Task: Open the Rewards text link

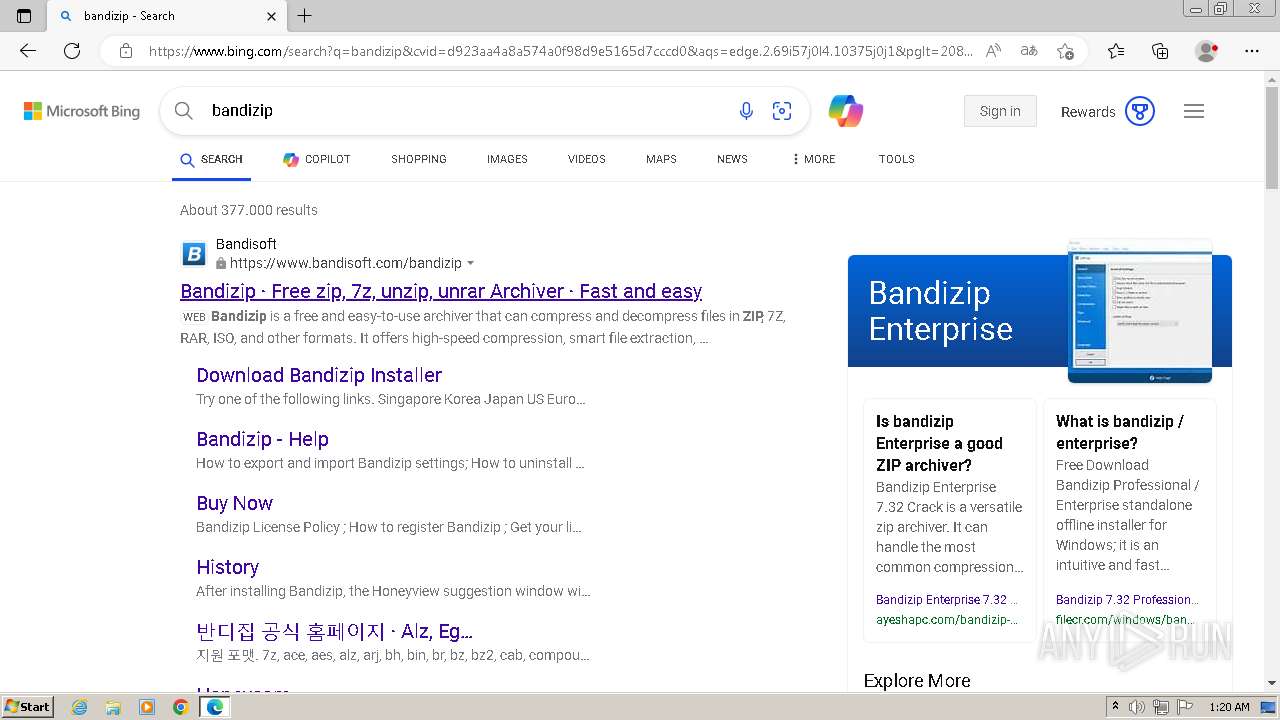Action: [1088, 112]
